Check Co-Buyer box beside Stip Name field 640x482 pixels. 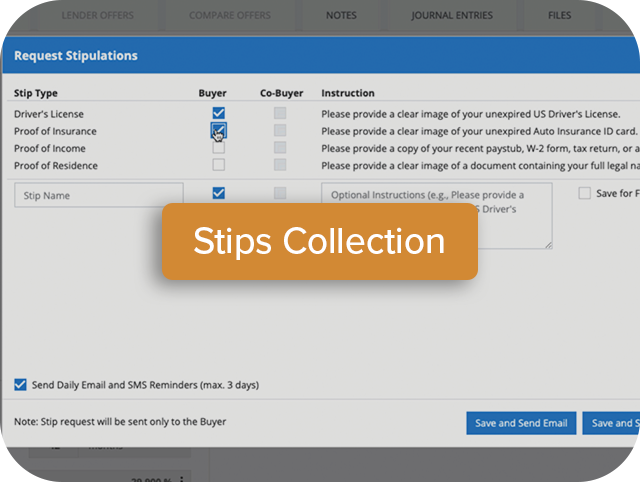click(x=280, y=193)
